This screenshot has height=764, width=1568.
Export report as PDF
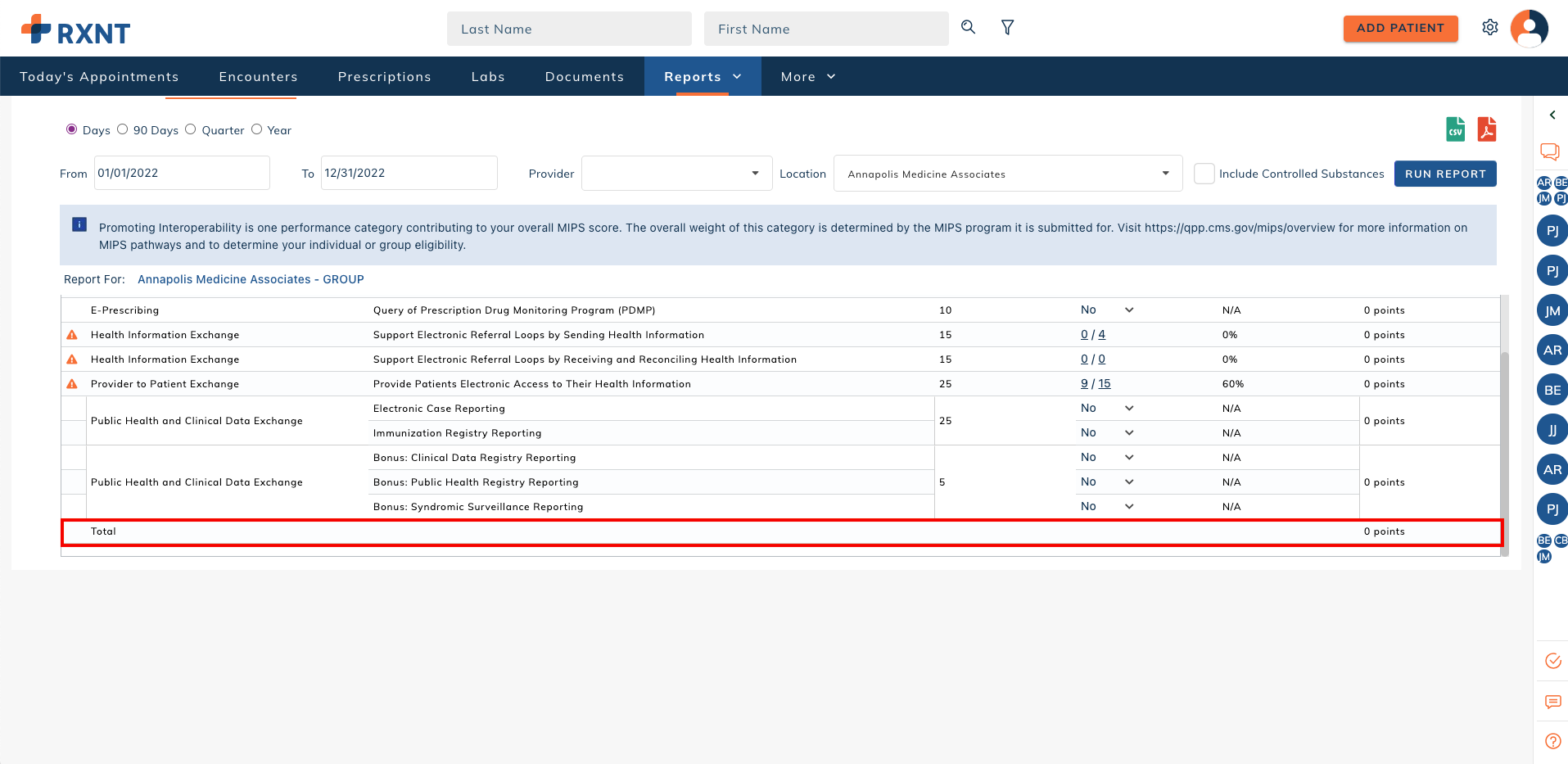click(1487, 129)
